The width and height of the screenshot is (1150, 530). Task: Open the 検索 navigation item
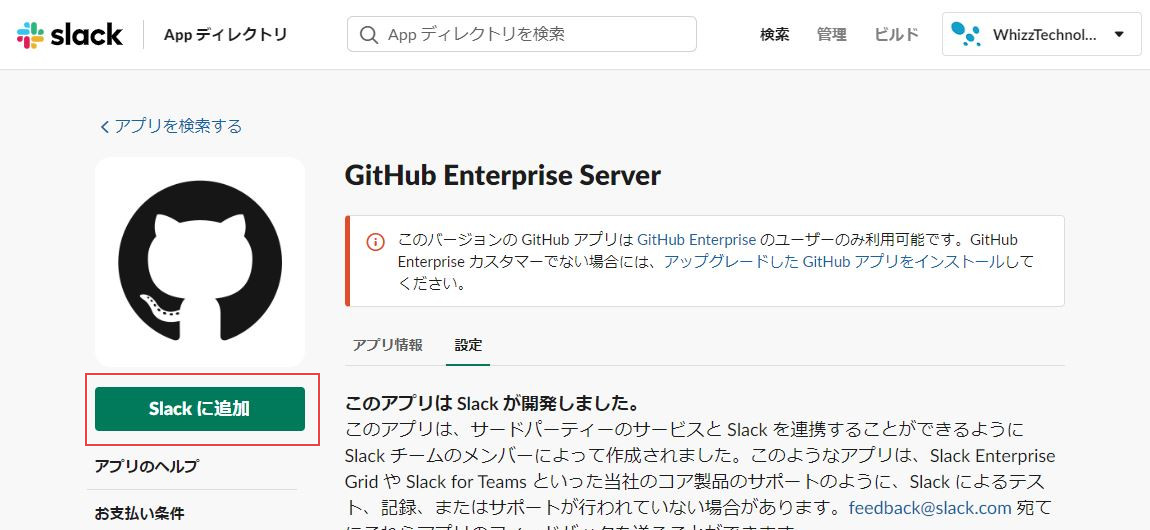point(774,34)
